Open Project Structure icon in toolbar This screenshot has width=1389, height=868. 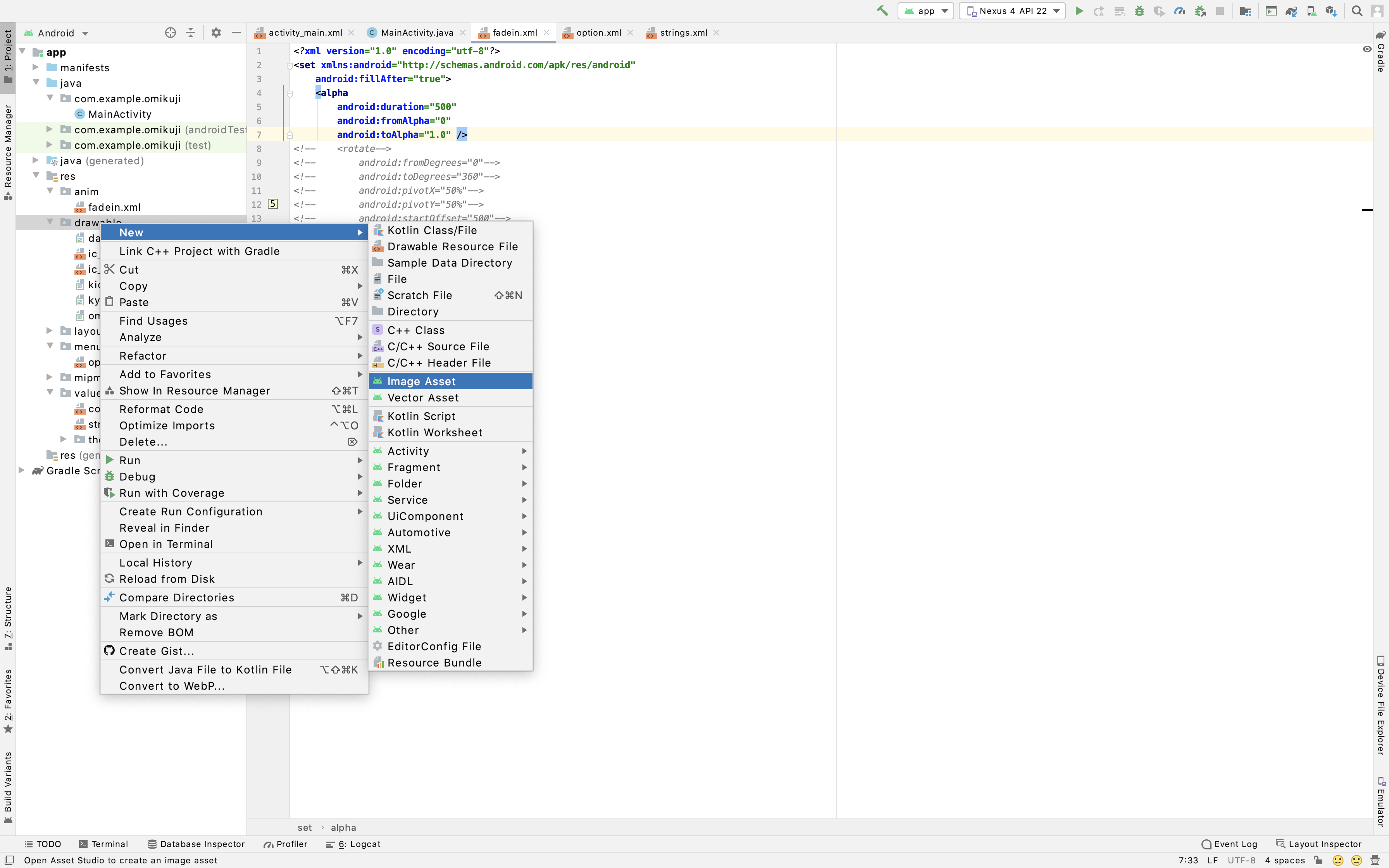click(1246, 11)
